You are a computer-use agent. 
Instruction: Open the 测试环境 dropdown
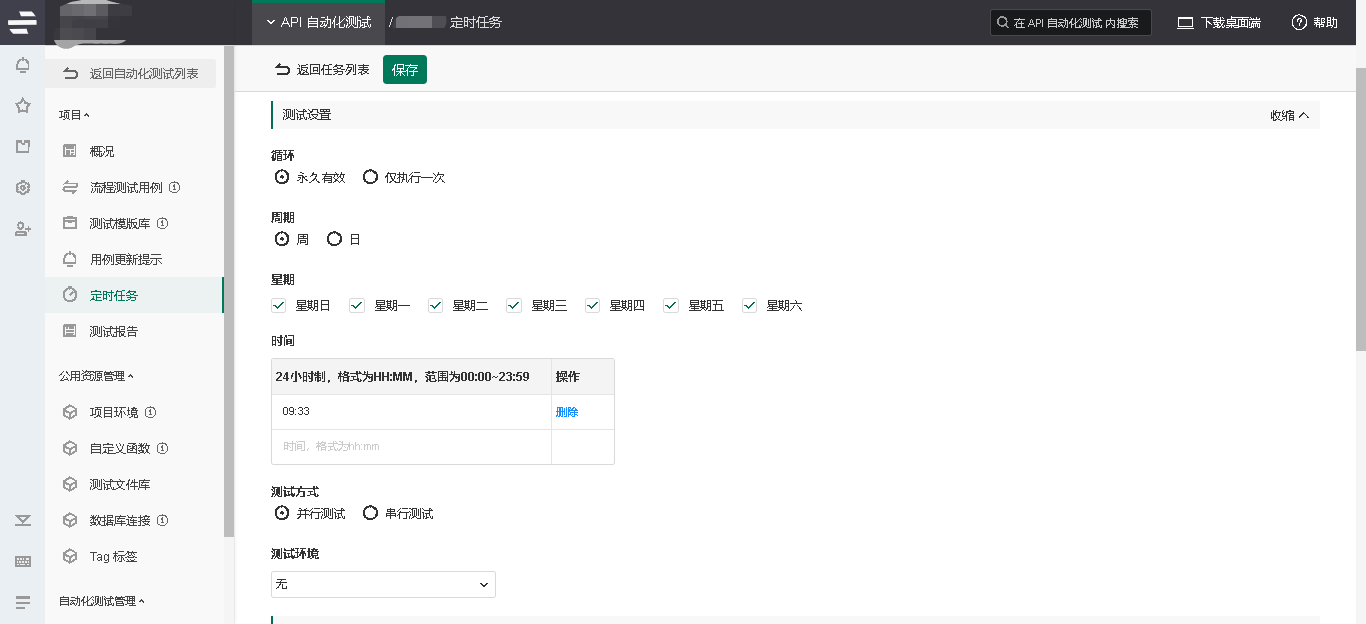(383, 584)
